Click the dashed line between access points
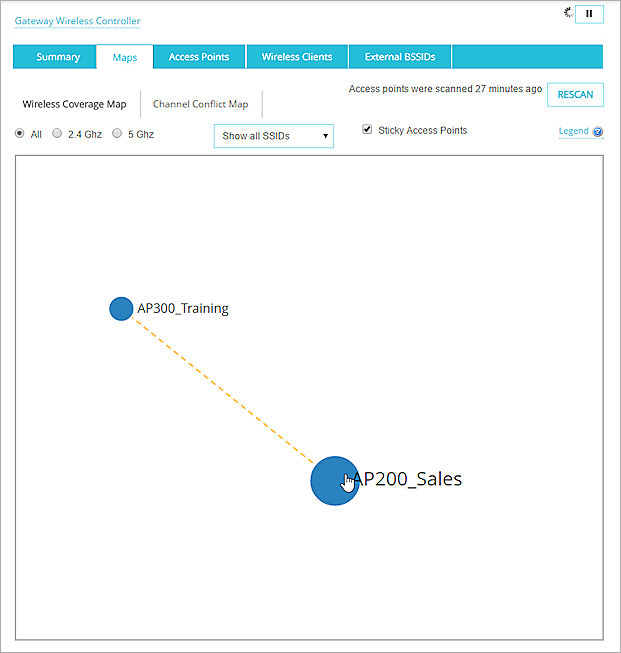 pyautogui.click(x=224, y=392)
